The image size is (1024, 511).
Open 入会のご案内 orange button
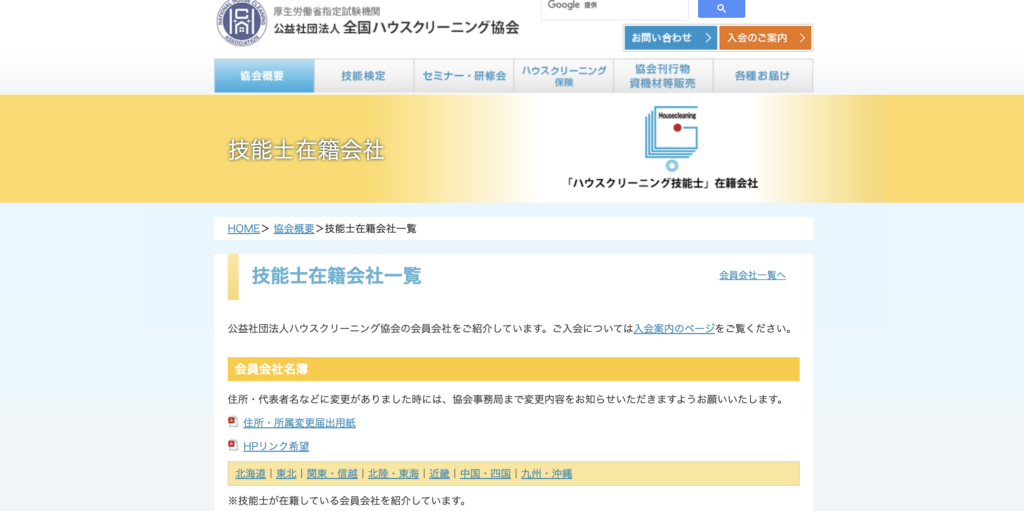click(765, 38)
